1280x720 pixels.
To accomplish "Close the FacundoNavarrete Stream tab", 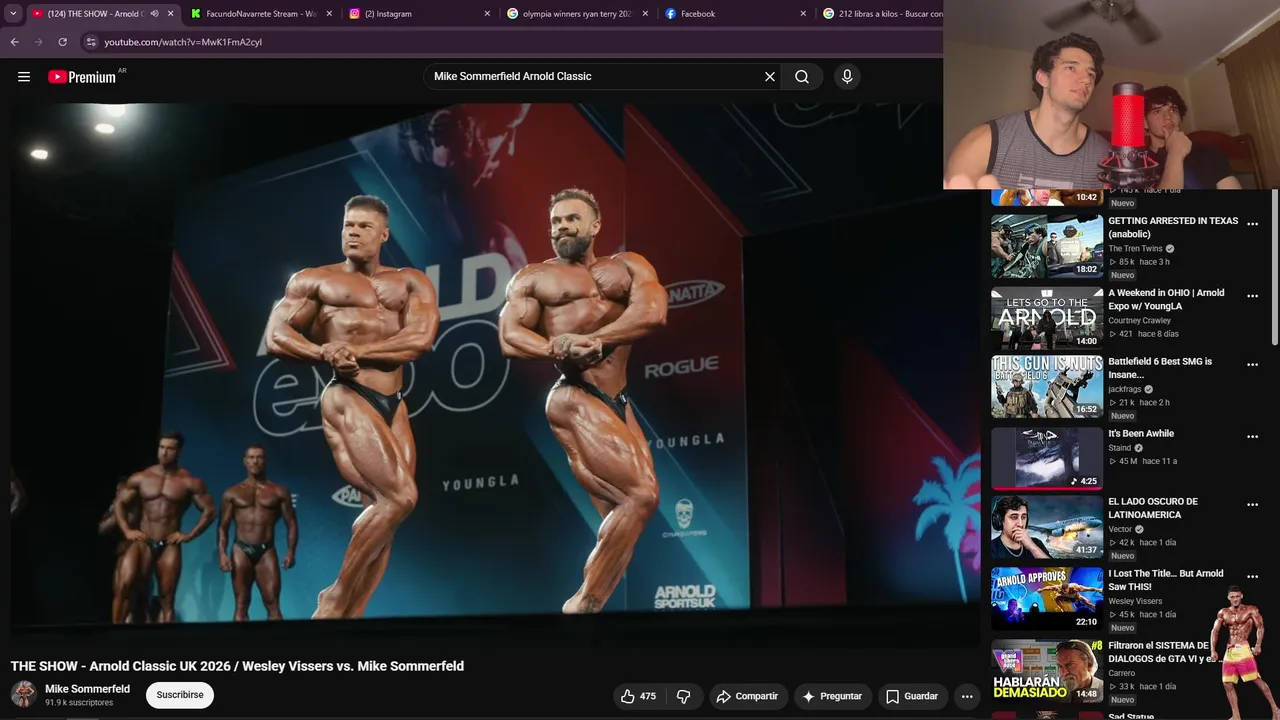I will [x=329, y=14].
